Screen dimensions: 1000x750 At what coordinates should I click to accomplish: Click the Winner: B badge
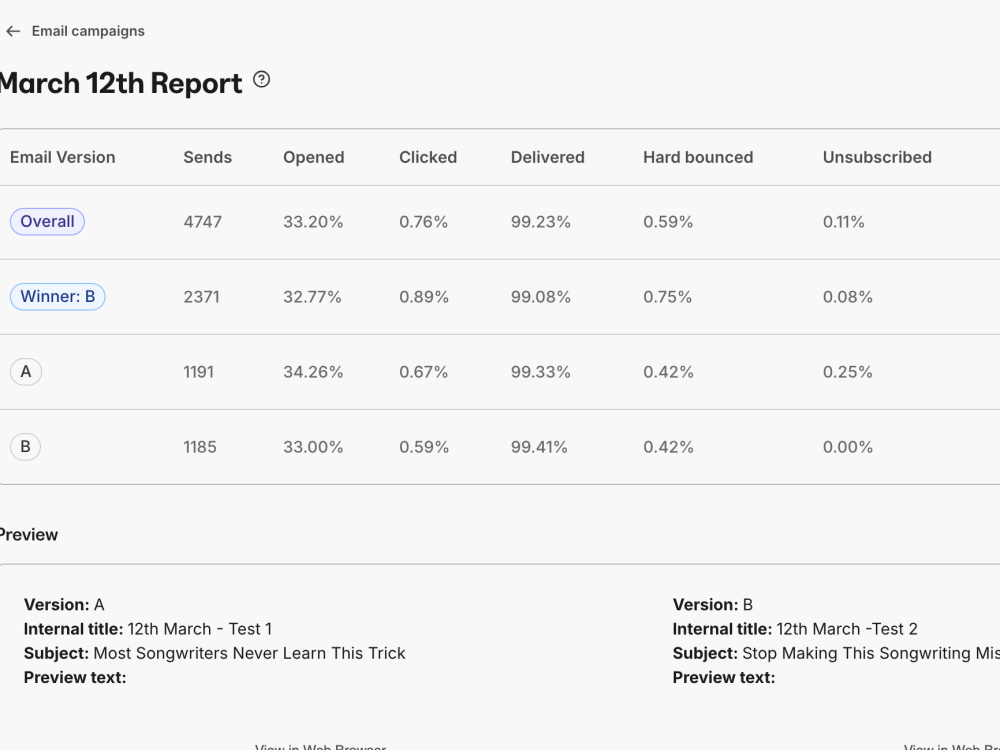pos(57,297)
